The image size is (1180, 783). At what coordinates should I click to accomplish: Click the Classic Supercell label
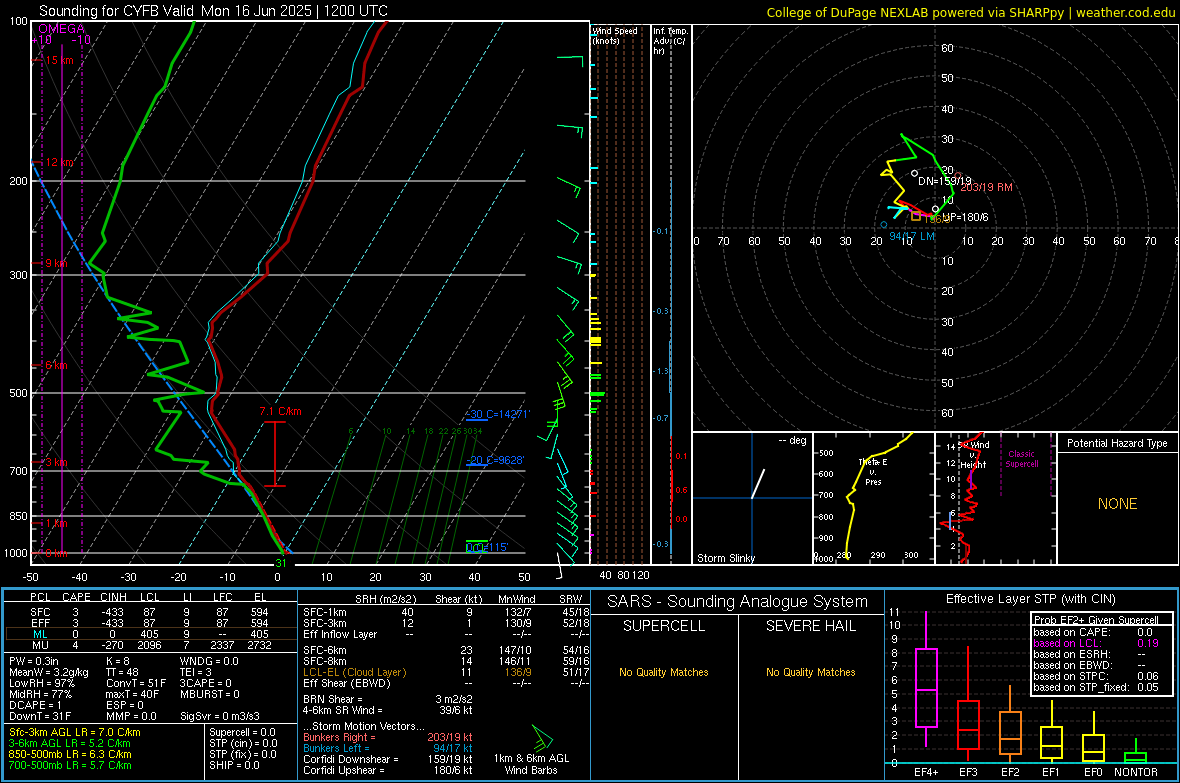click(x=1021, y=459)
